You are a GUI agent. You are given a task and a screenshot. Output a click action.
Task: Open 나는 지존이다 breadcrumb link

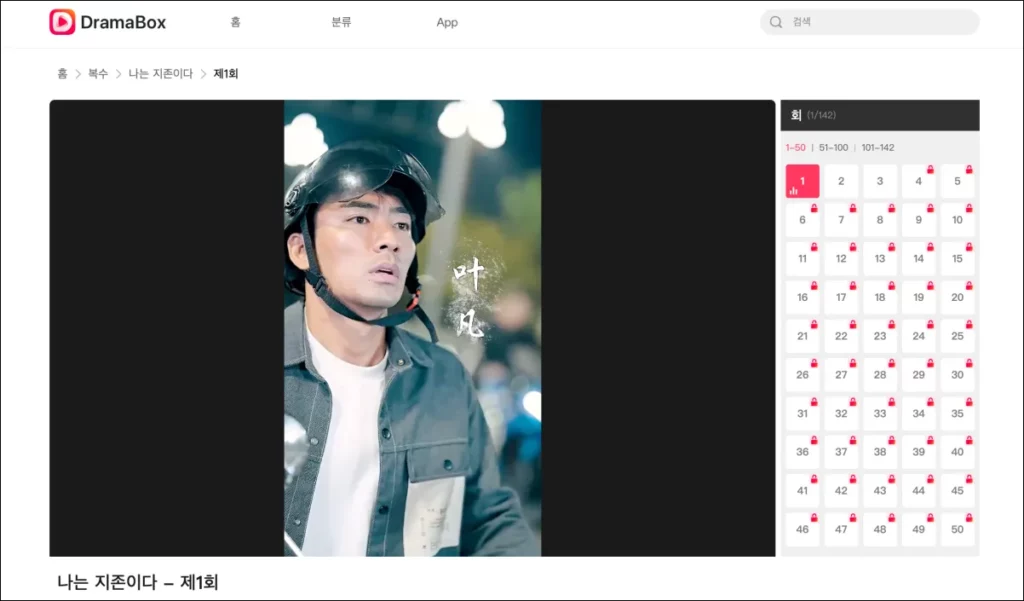[161, 74]
